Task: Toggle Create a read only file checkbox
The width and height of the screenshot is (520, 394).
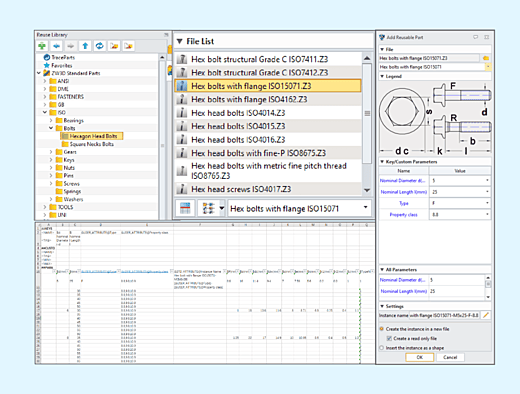Action: click(389, 338)
